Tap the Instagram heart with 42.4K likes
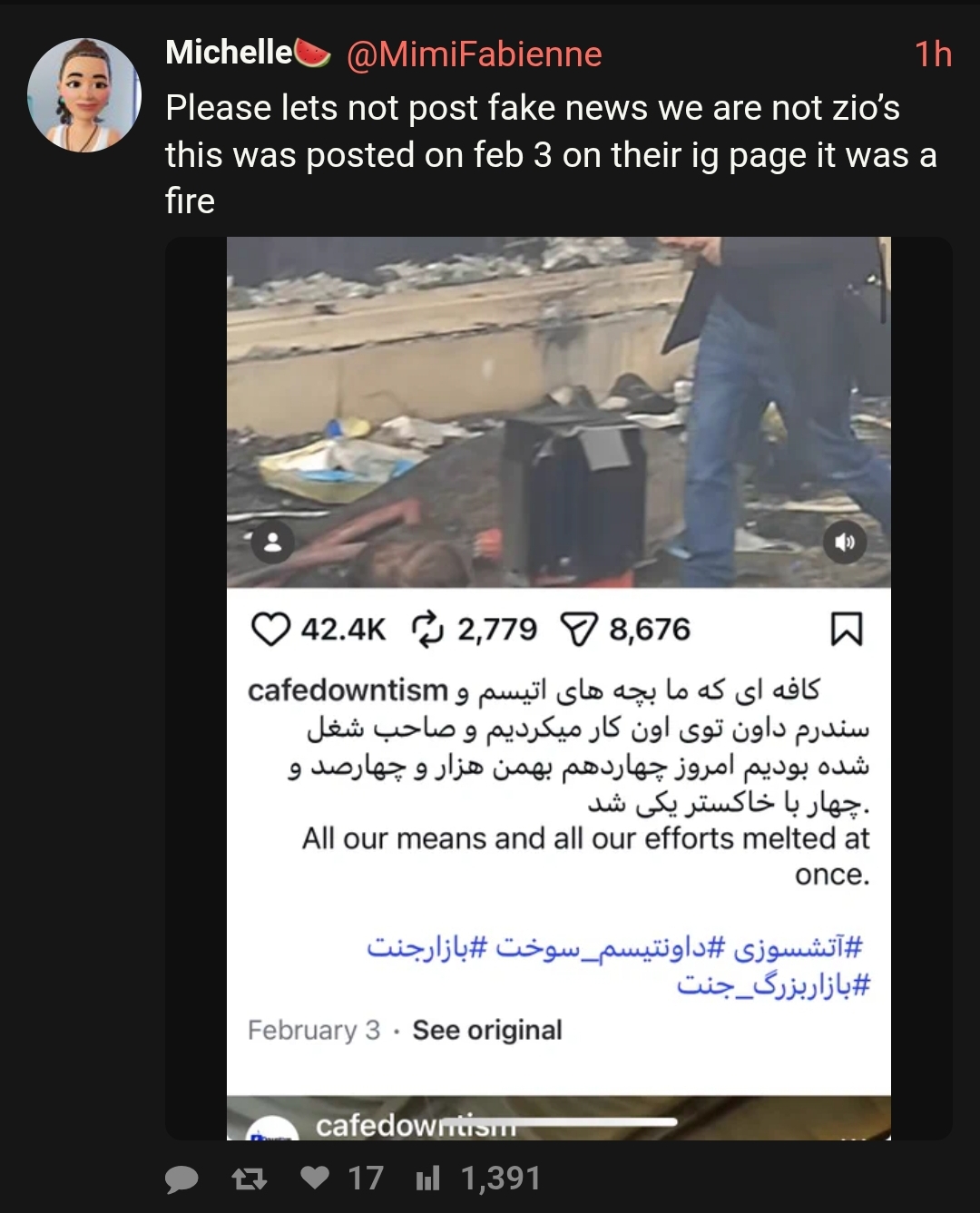Image resolution: width=980 pixels, height=1213 pixels. point(269,629)
